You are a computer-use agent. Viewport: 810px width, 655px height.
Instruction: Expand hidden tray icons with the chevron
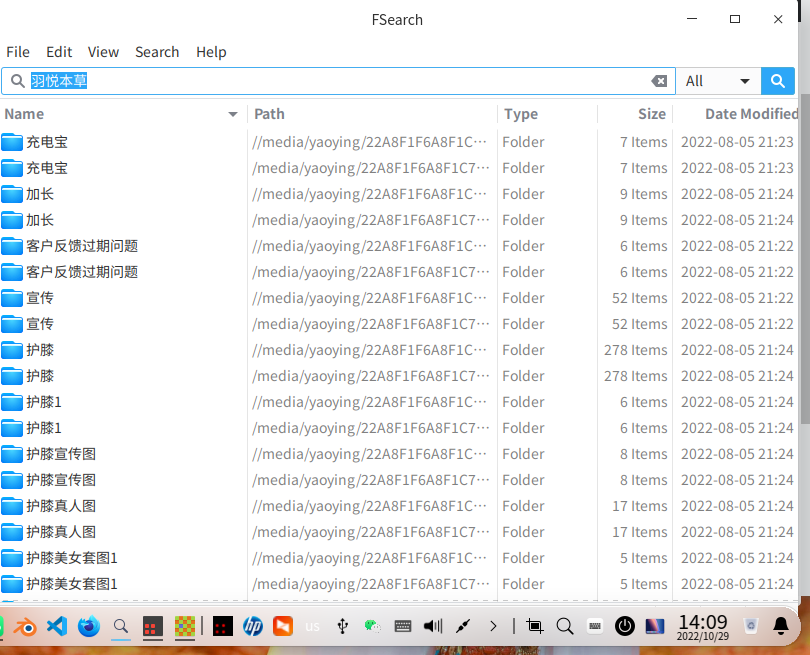(492, 626)
